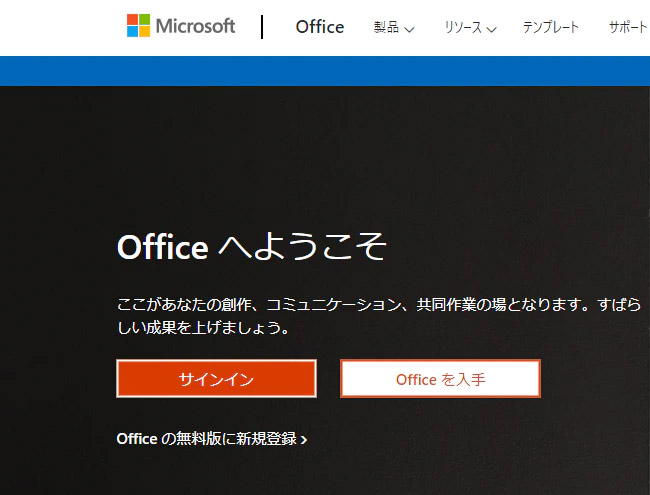
Task: Click the ここがあなたの創作 description text
Action: pyautogui.click(x=378, y=316)
